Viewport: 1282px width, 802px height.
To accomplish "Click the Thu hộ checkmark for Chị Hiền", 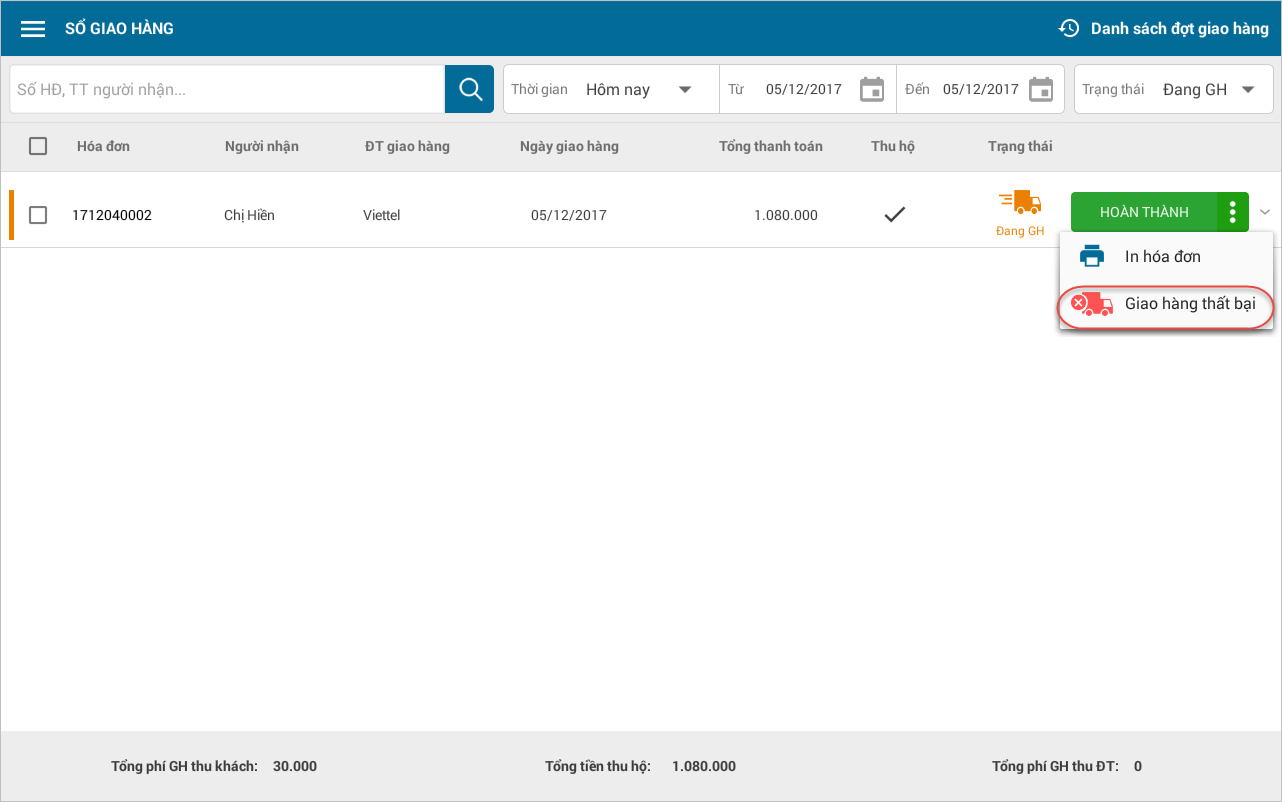I will point(894,214).
